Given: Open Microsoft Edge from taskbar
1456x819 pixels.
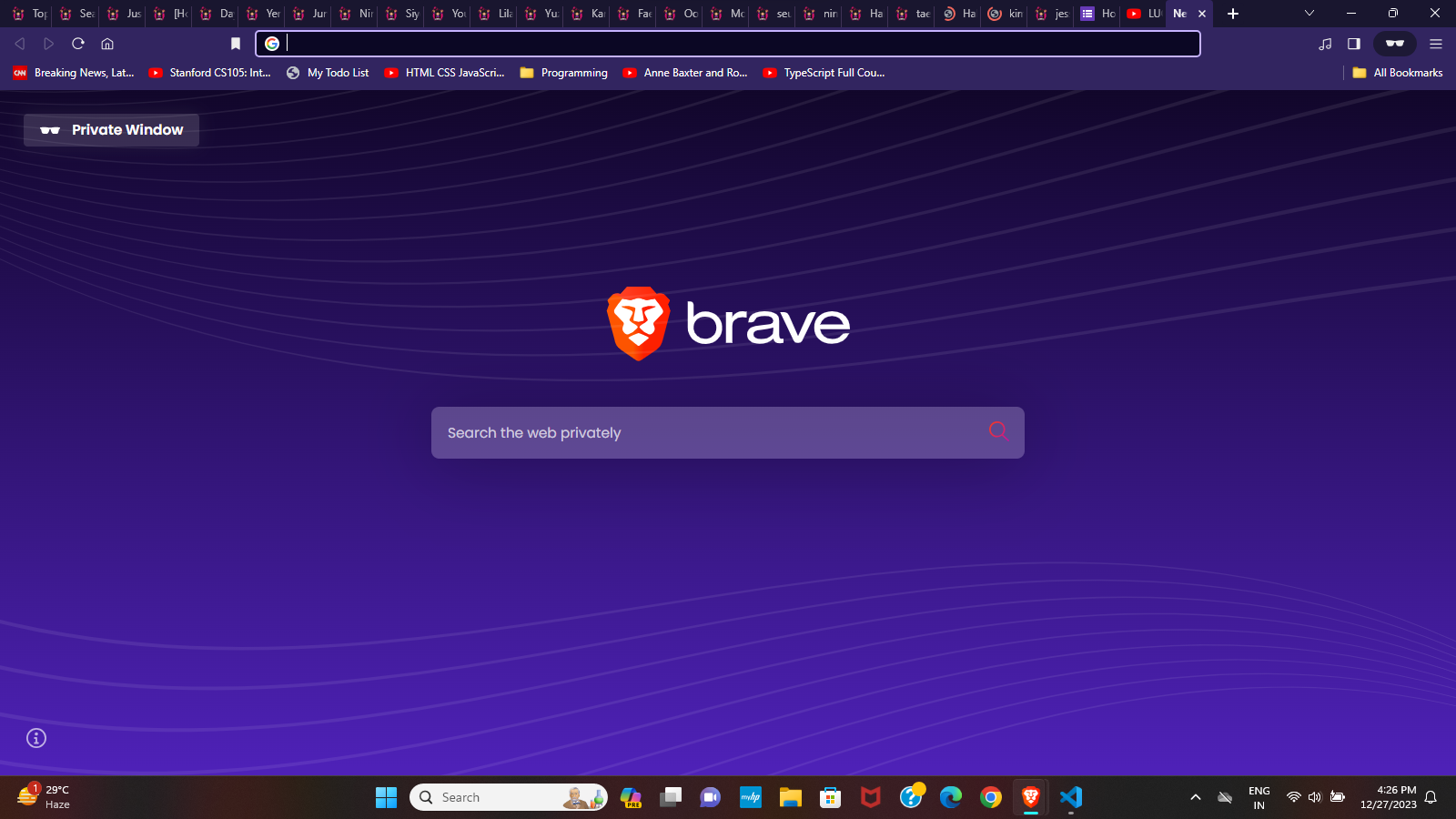Looking at the screenshot, I should 951,797.
